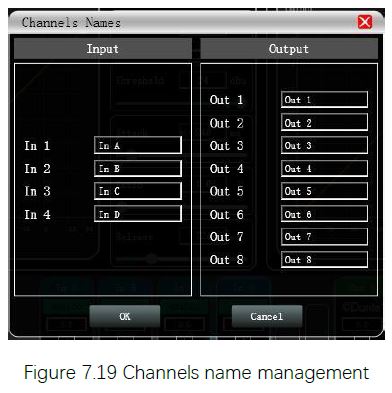
Task: Select the Out 8 name input field
Action: point(324,259)
